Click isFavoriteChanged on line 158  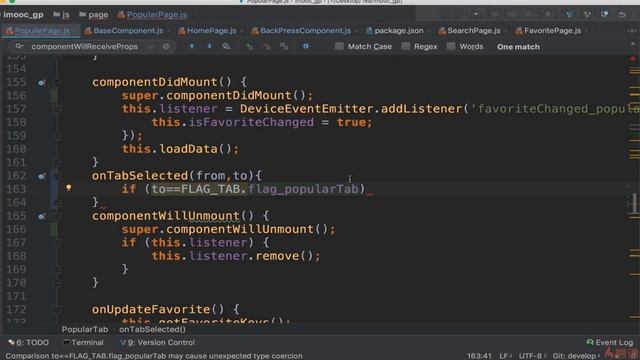pos(251,122)
